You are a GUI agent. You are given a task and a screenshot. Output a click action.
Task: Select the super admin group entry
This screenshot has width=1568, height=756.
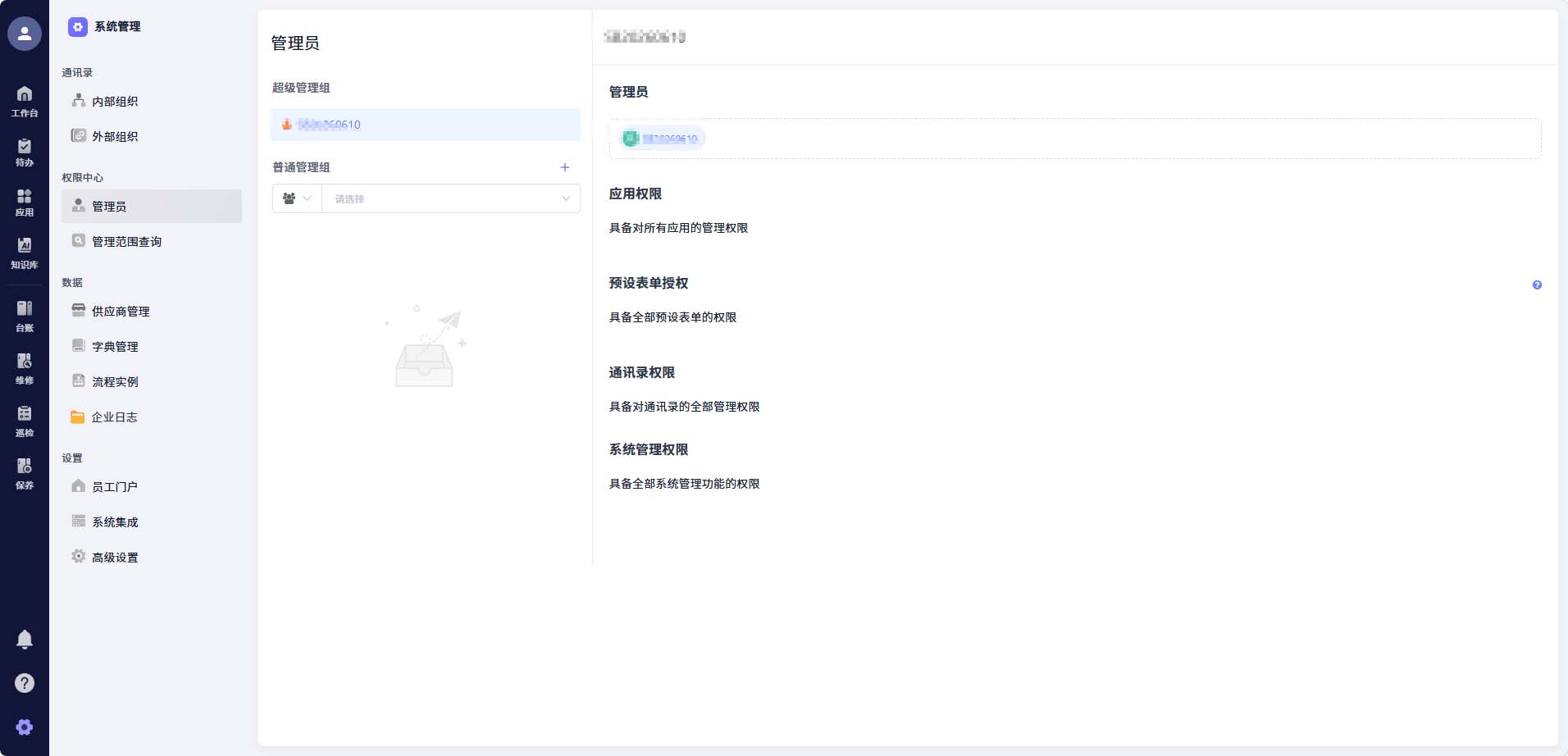pyautogui.click(x=426, y=125)
